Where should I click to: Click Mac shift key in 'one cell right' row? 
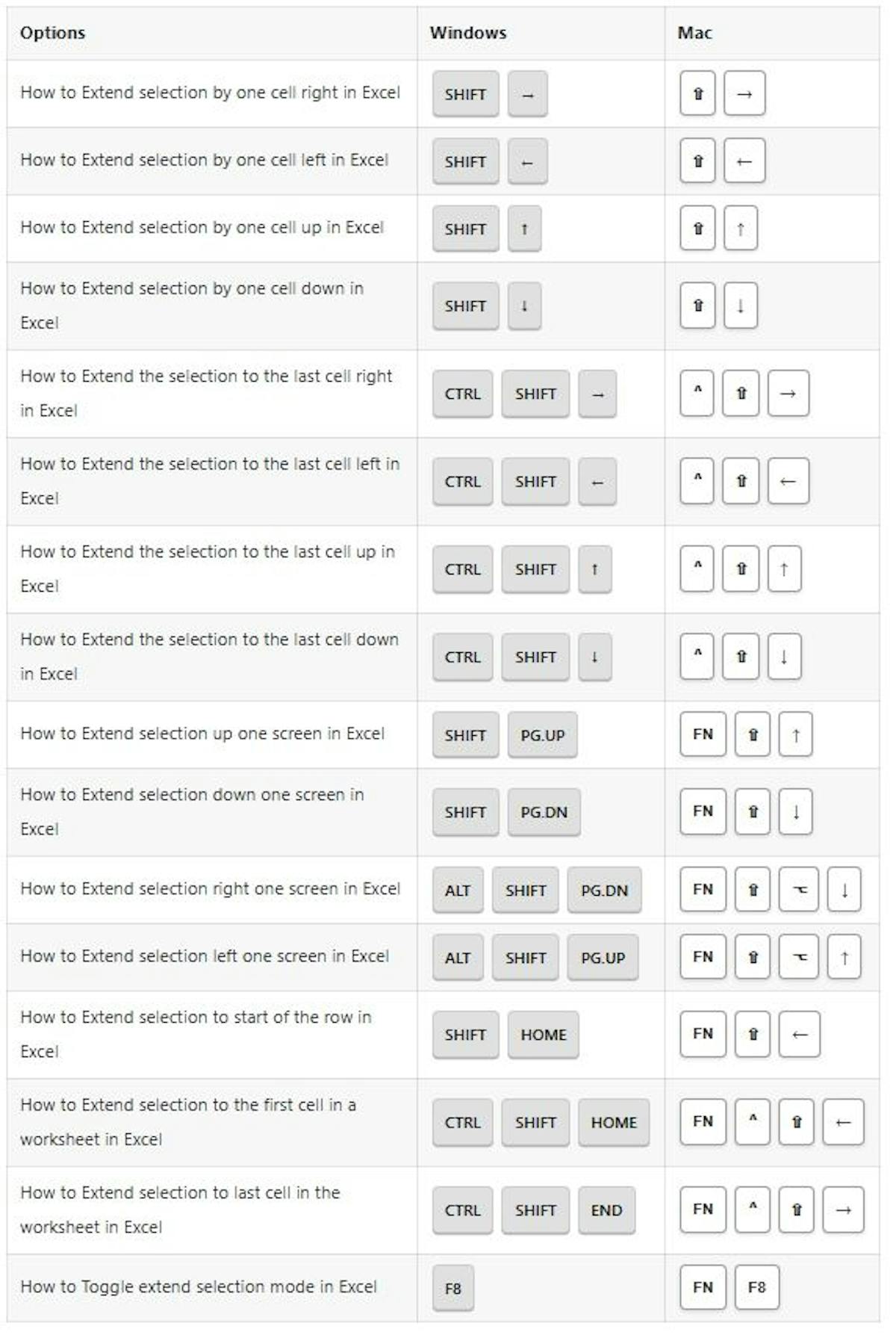[x=697, y=94]
